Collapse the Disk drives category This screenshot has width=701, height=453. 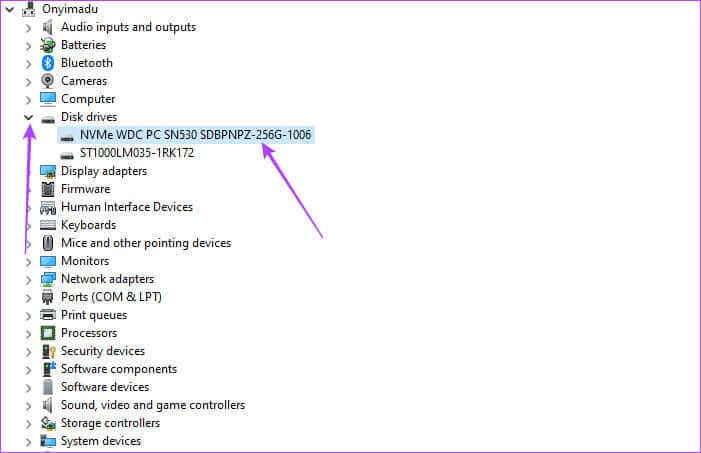tap(28, 117)
